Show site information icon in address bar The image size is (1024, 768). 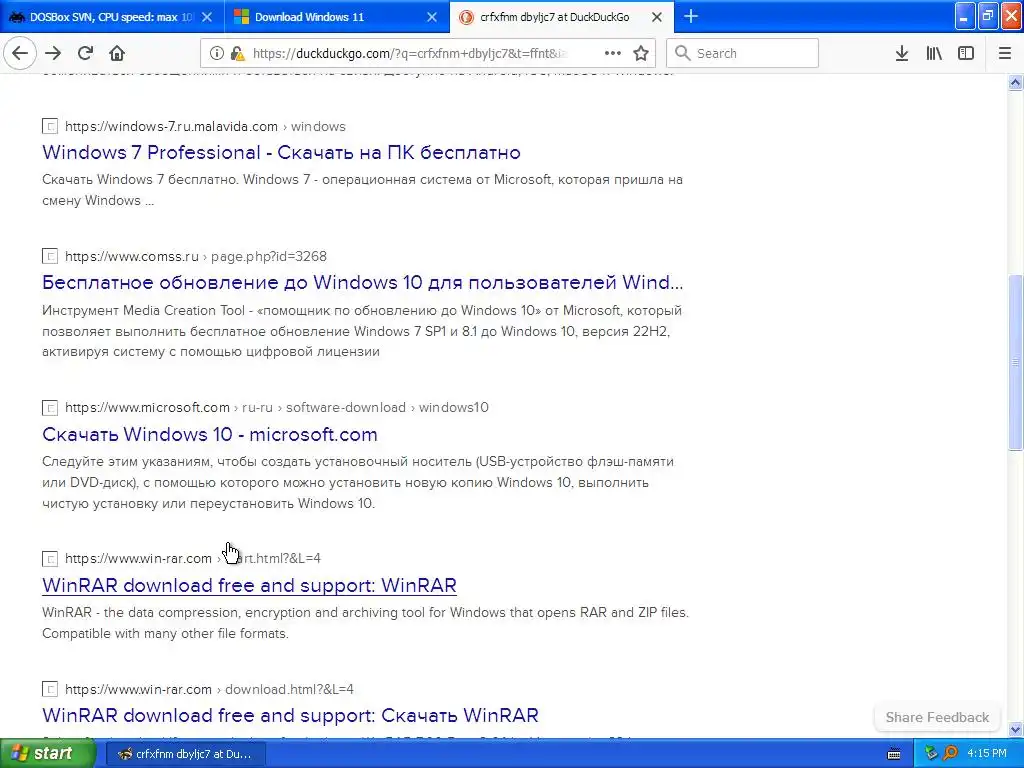pyautogui.click(x=217, y=54)
